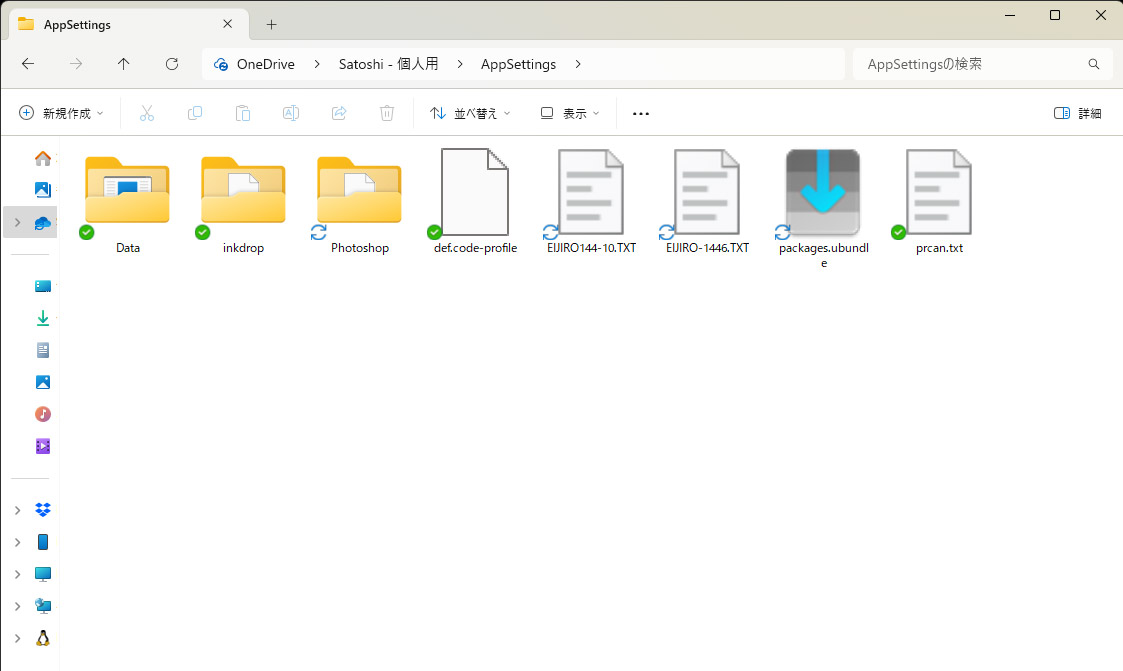Click OneDrive in the address breadcrumb
The image size is (1123, 671).
point(266,64)
